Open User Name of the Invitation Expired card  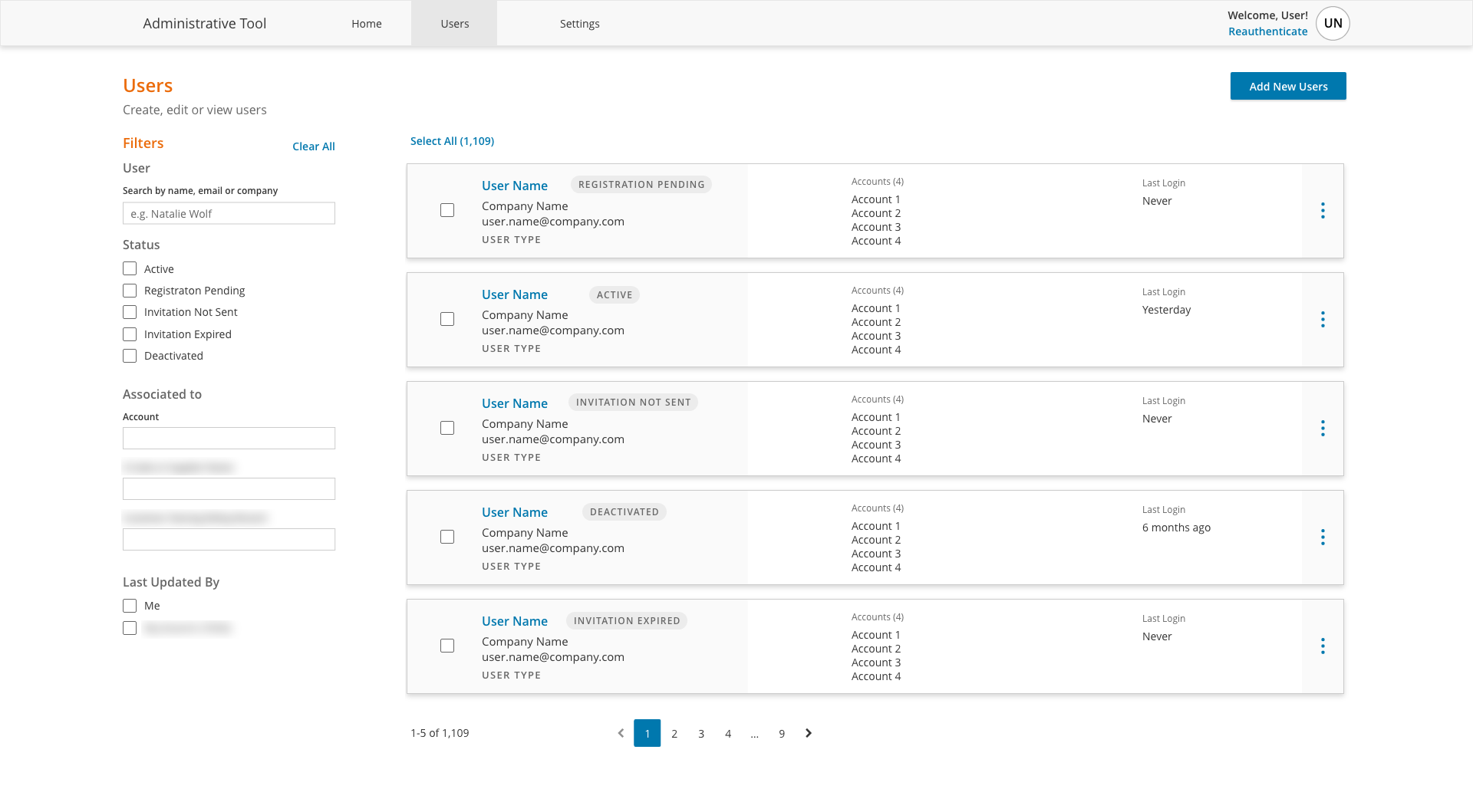tap(515, 621)
